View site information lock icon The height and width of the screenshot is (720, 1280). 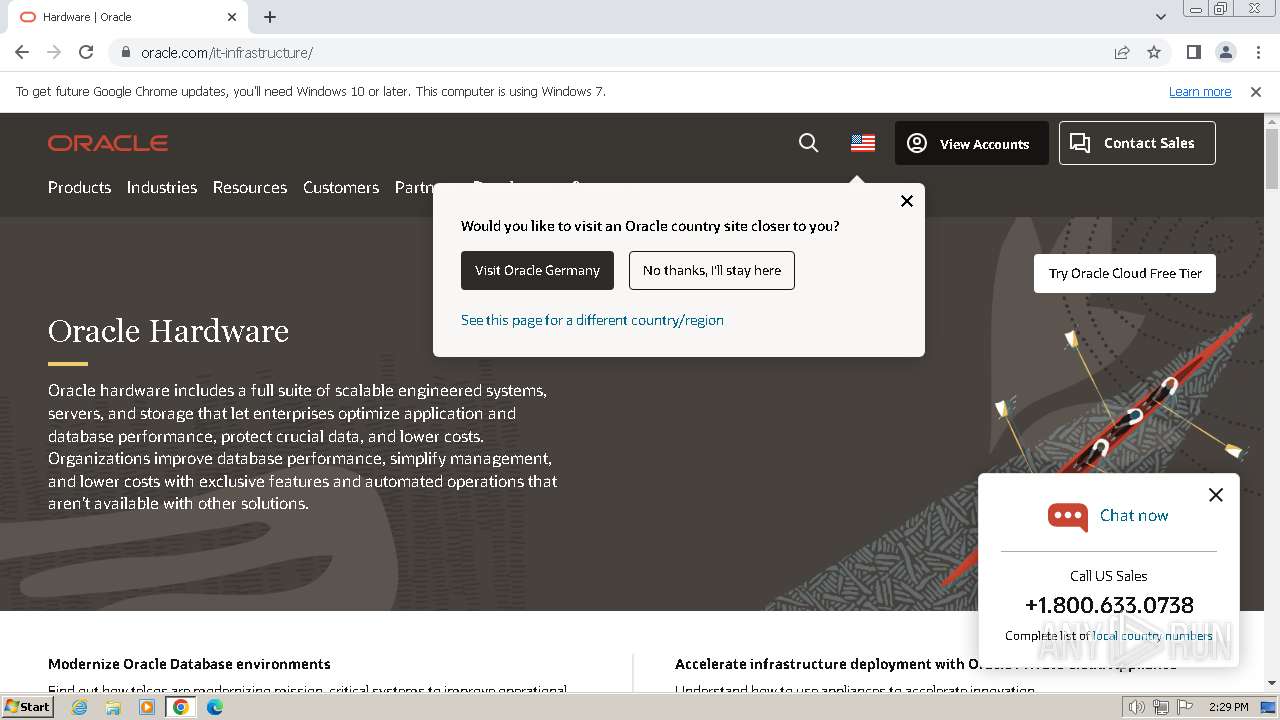tap(125, 52)
